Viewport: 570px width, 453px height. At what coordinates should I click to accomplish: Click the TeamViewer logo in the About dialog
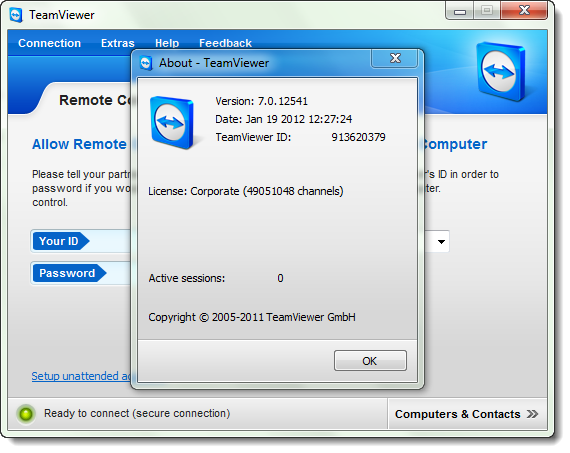(172, 123)
